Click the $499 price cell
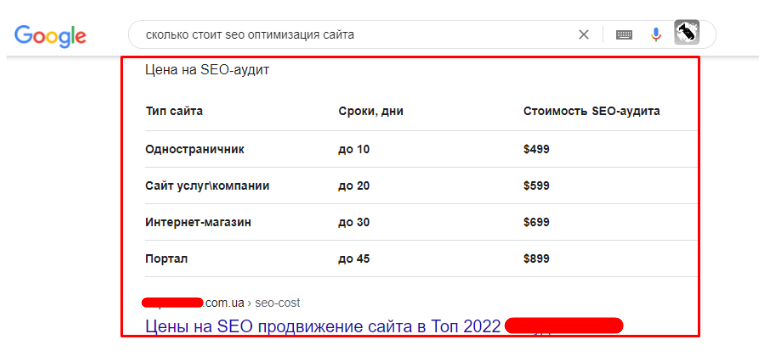 click(x=536, y=150)
